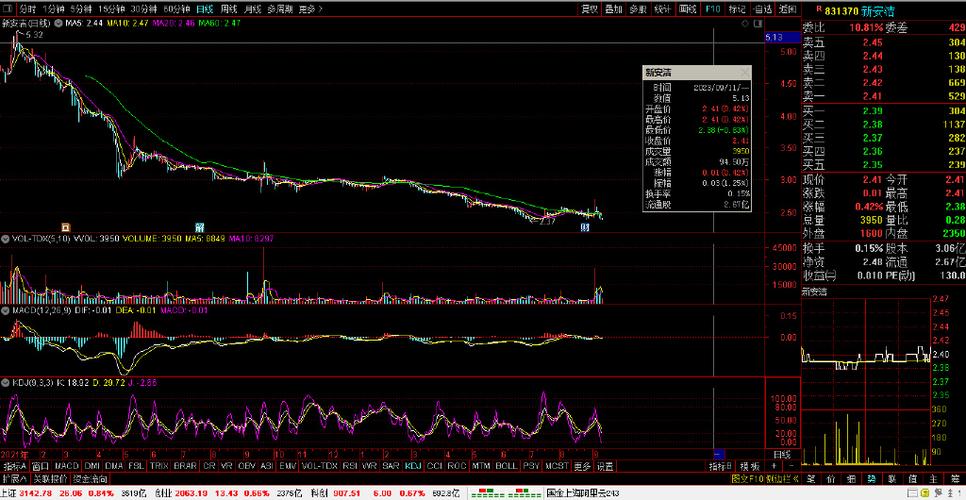This screenshot has height=500, width=966.
Task: Select the 1分钟 period
Action: pos(53,9)
